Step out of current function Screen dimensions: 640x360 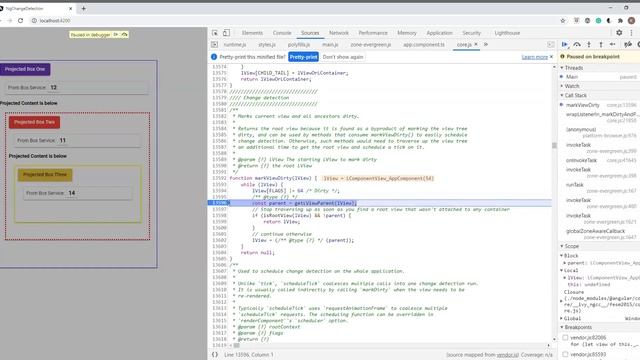coord(600,44)
